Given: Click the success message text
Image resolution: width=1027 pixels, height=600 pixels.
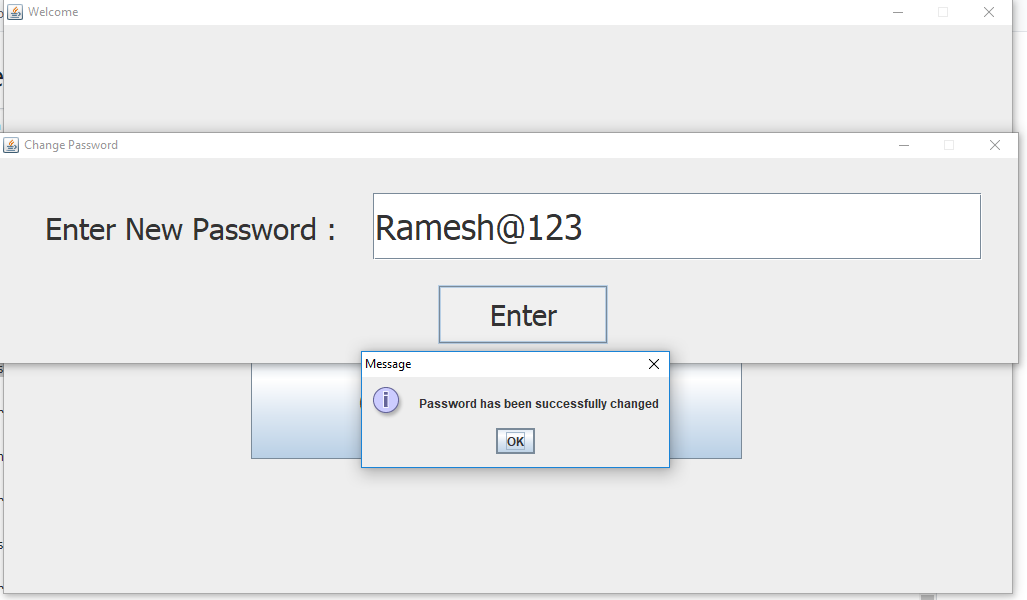Looking at the screenshot, I should 539,403.
